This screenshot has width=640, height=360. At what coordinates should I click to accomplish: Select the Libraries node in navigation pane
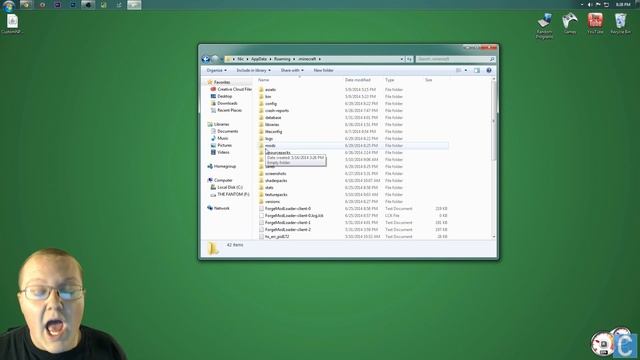(x=218, y=124)
